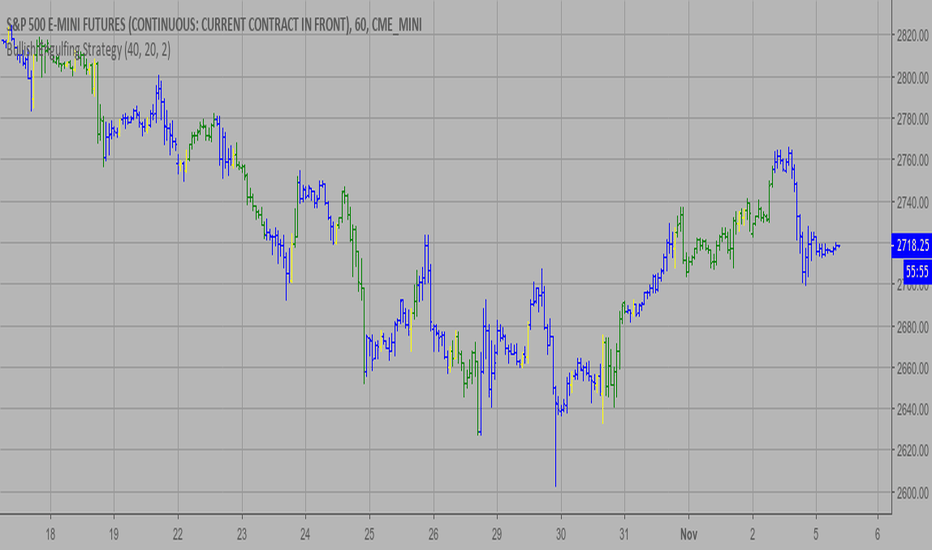The image size is (932, 550).
Task: Click the date label 26 on time axis
Action: click(x=433, y=535)
